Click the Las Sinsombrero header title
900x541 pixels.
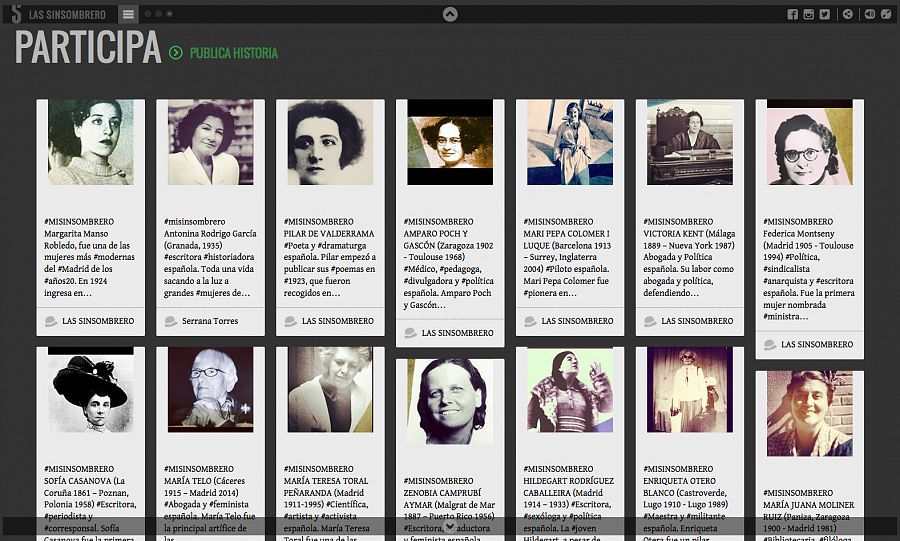click(x=67, y=14)
